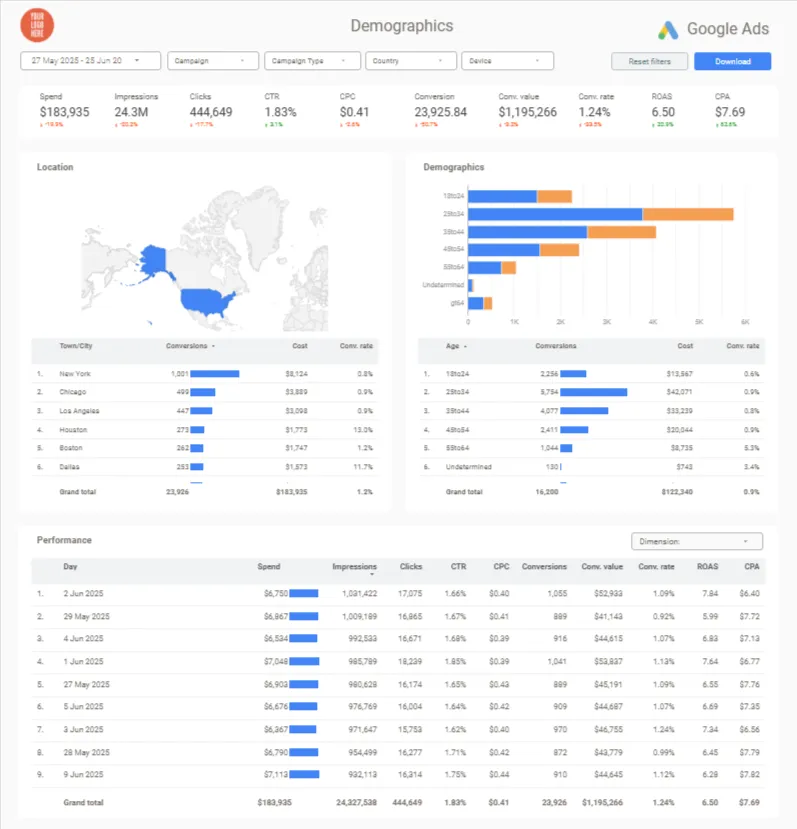Click the orange 18to24 chart bar segment
The image size is (797, 829).
tap(554, 197)
